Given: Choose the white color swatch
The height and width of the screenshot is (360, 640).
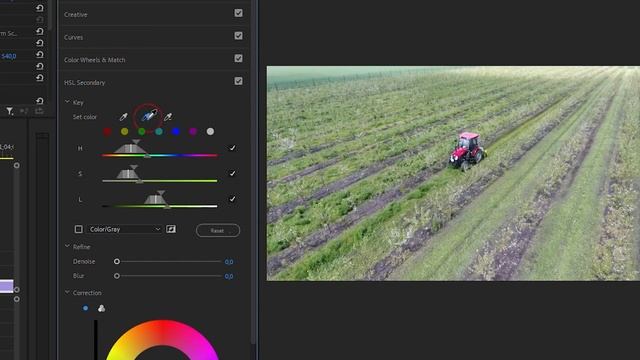Looking at the screenshot, I should pyautogui.click(x=210, y=131).
